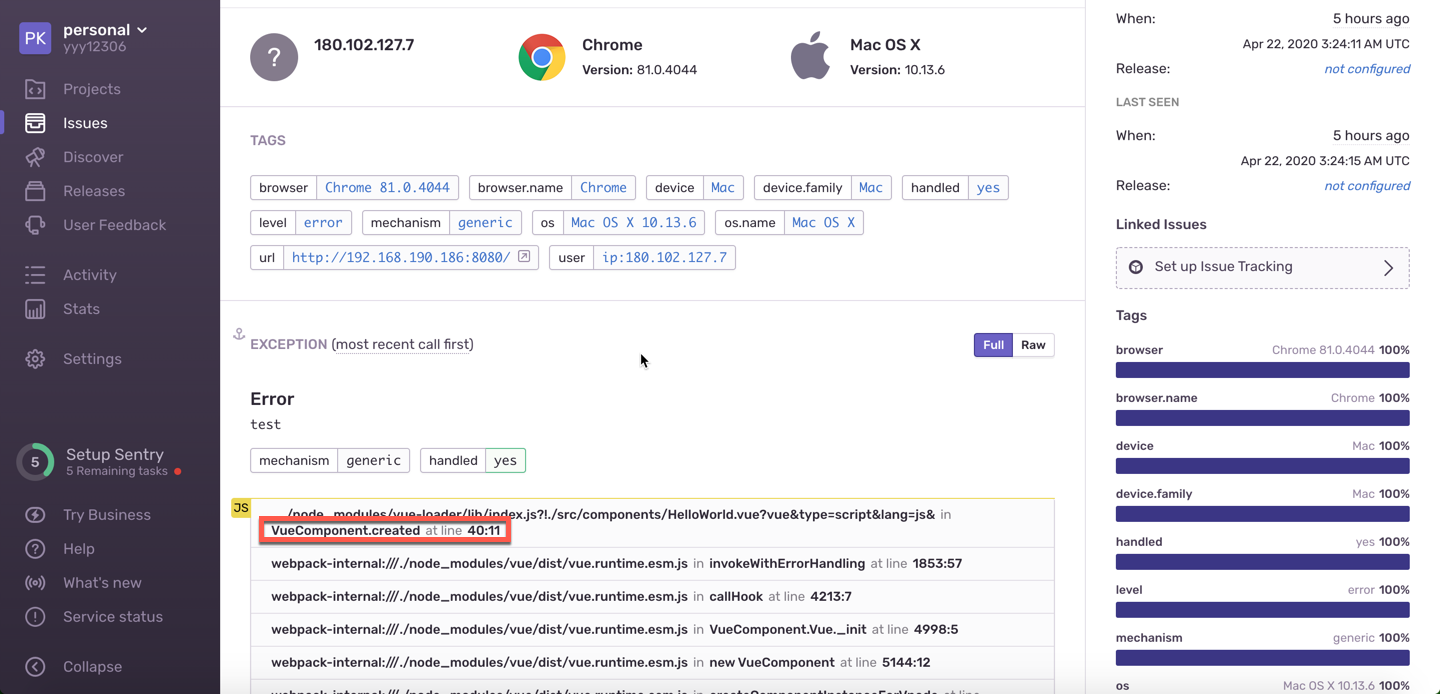Image resolution: width=1440 pixels, height=694 pixels.
Task: Click the Discover telescope icon
Action: pos(35,157)
